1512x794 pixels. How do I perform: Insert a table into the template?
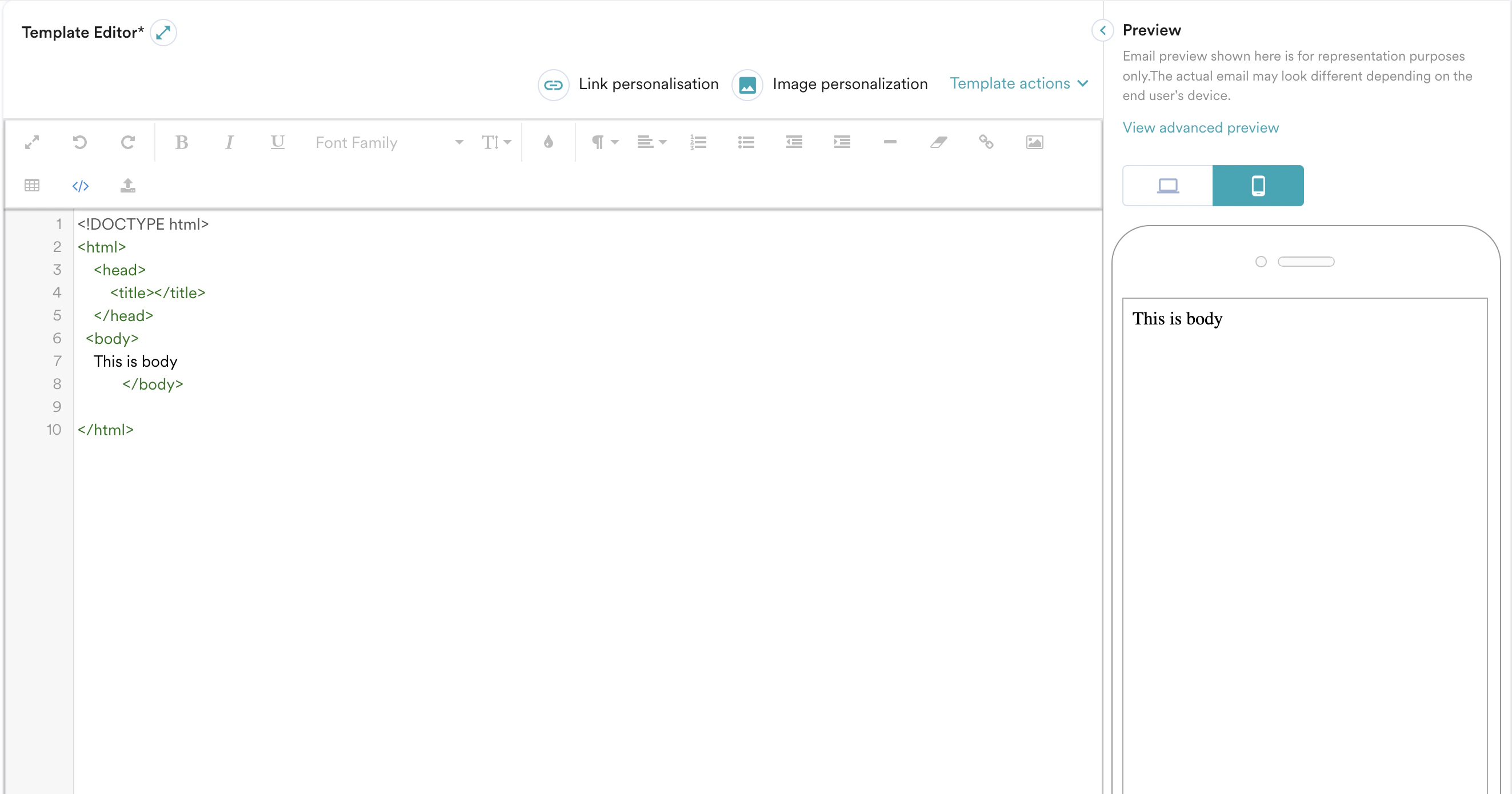32,186
